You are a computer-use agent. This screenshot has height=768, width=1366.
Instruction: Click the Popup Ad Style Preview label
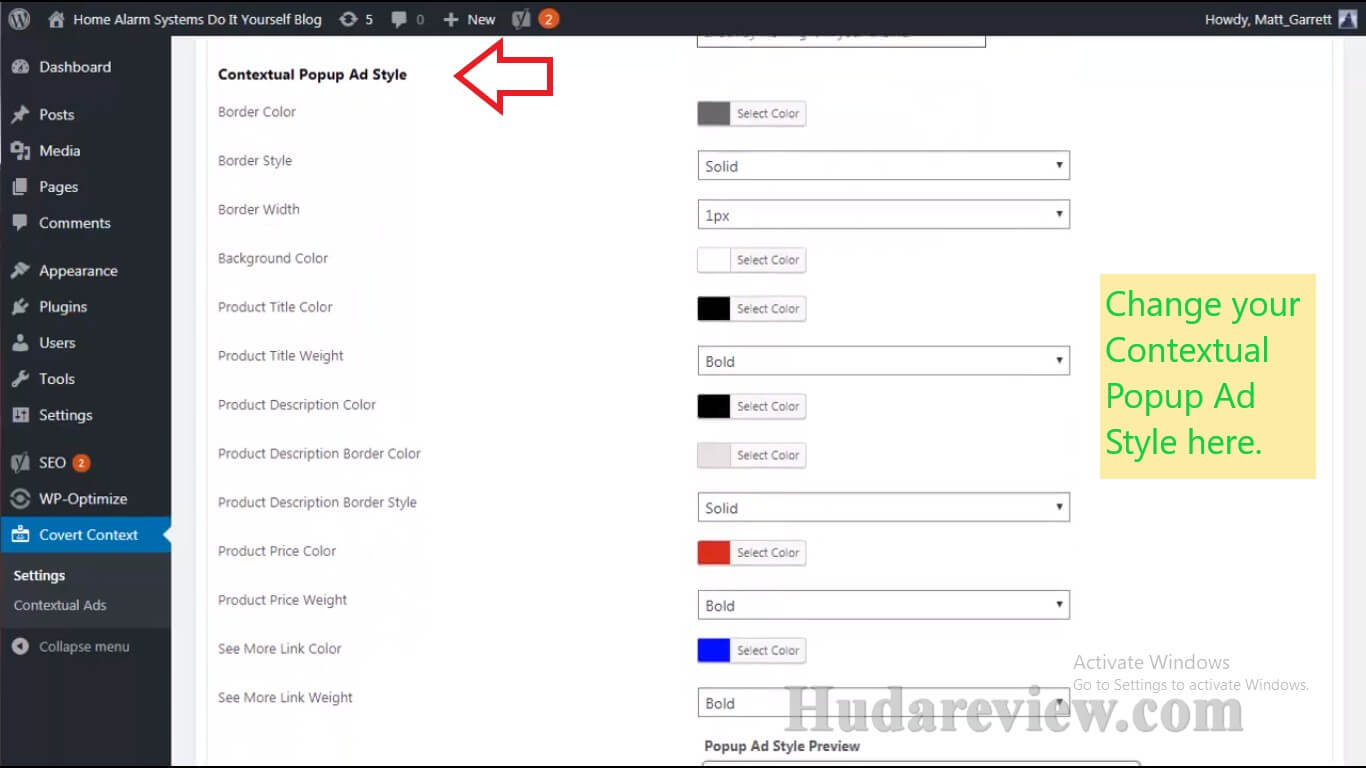[x=782, y=746]
